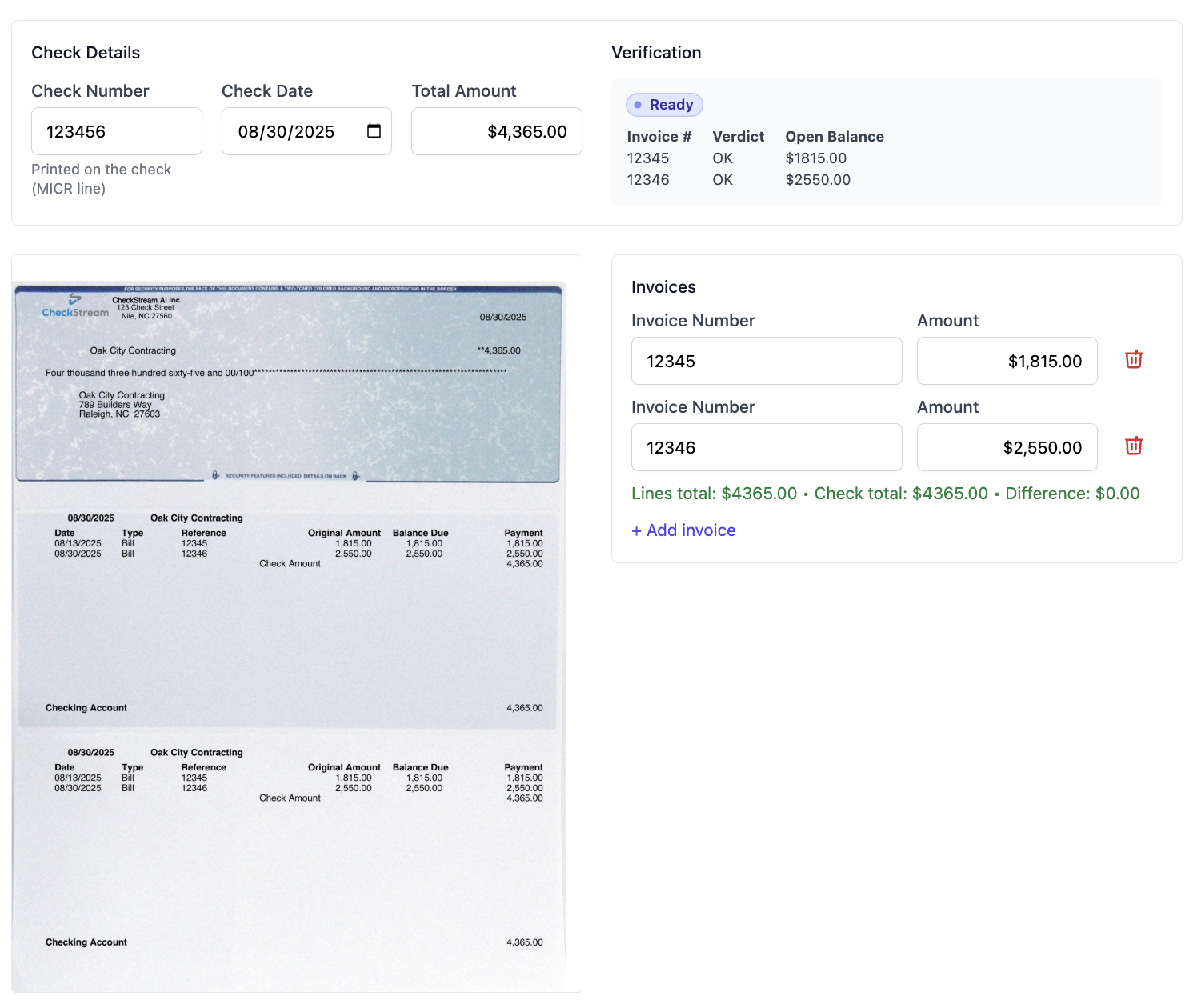Click the Invoices panel heading
Screen dimensions: 1197x1008
tap(663, 286)
